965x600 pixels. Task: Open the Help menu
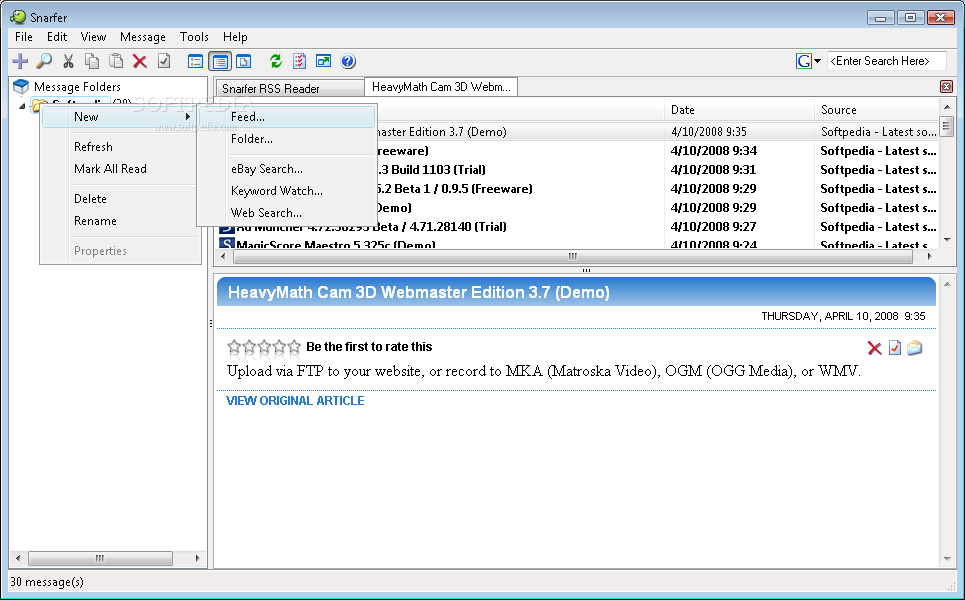[235, 37]
